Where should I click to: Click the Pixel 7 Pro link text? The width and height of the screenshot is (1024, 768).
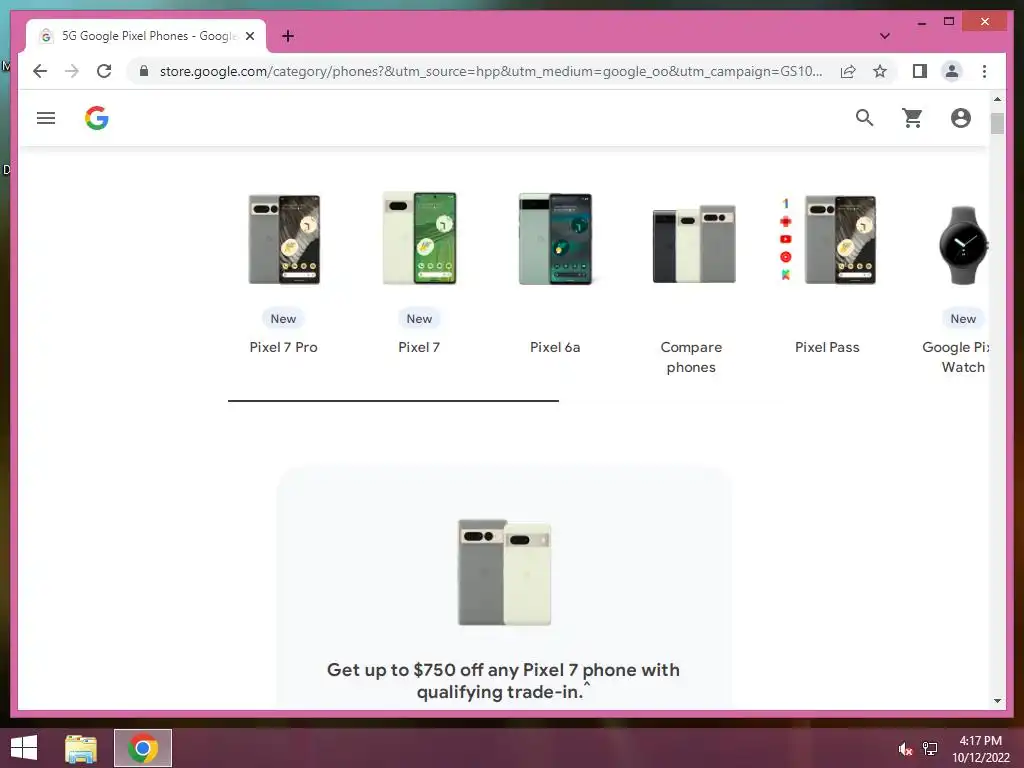[x=283, y=347]
